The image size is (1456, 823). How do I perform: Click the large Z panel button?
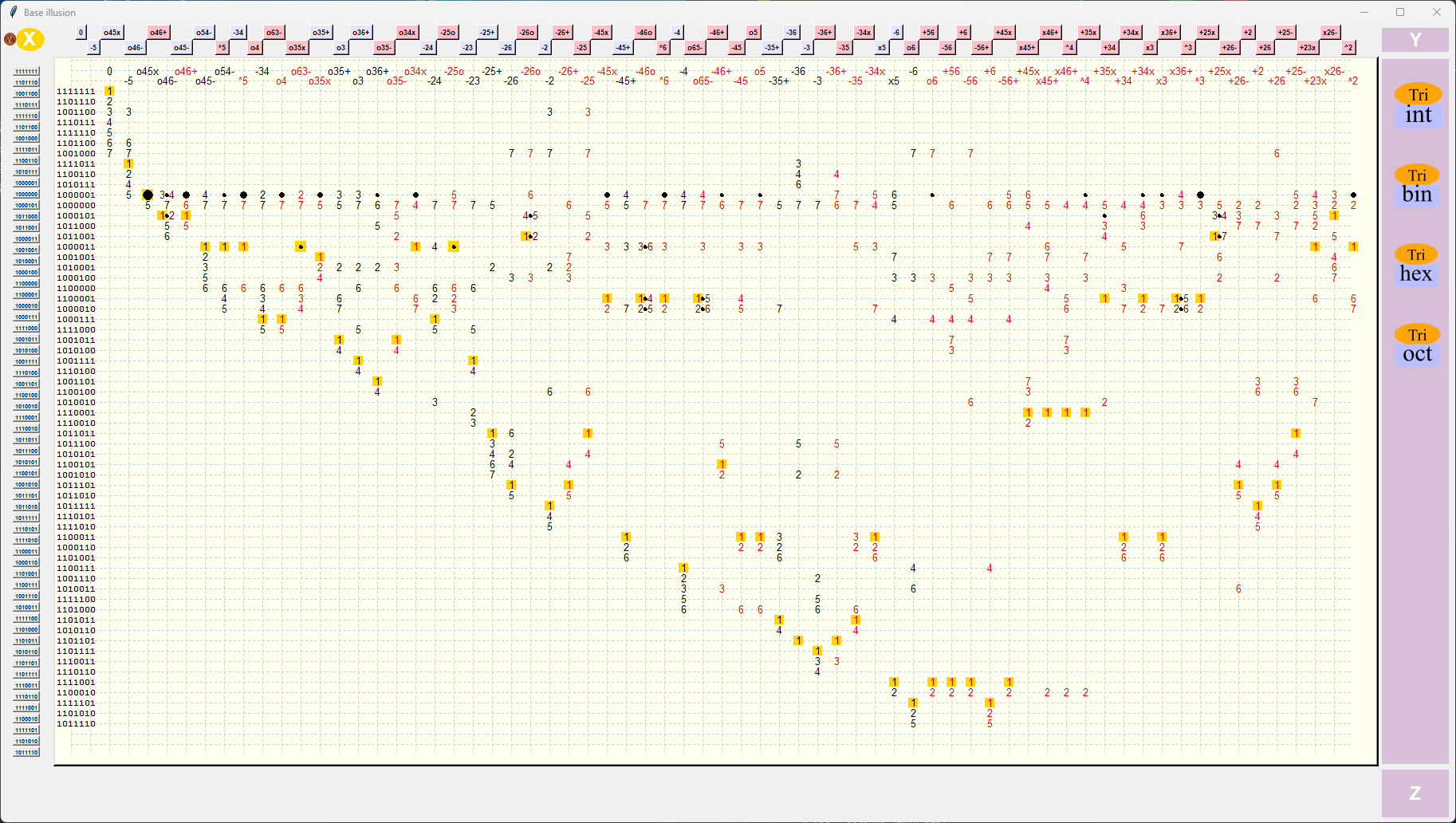tap(1415, 793)
